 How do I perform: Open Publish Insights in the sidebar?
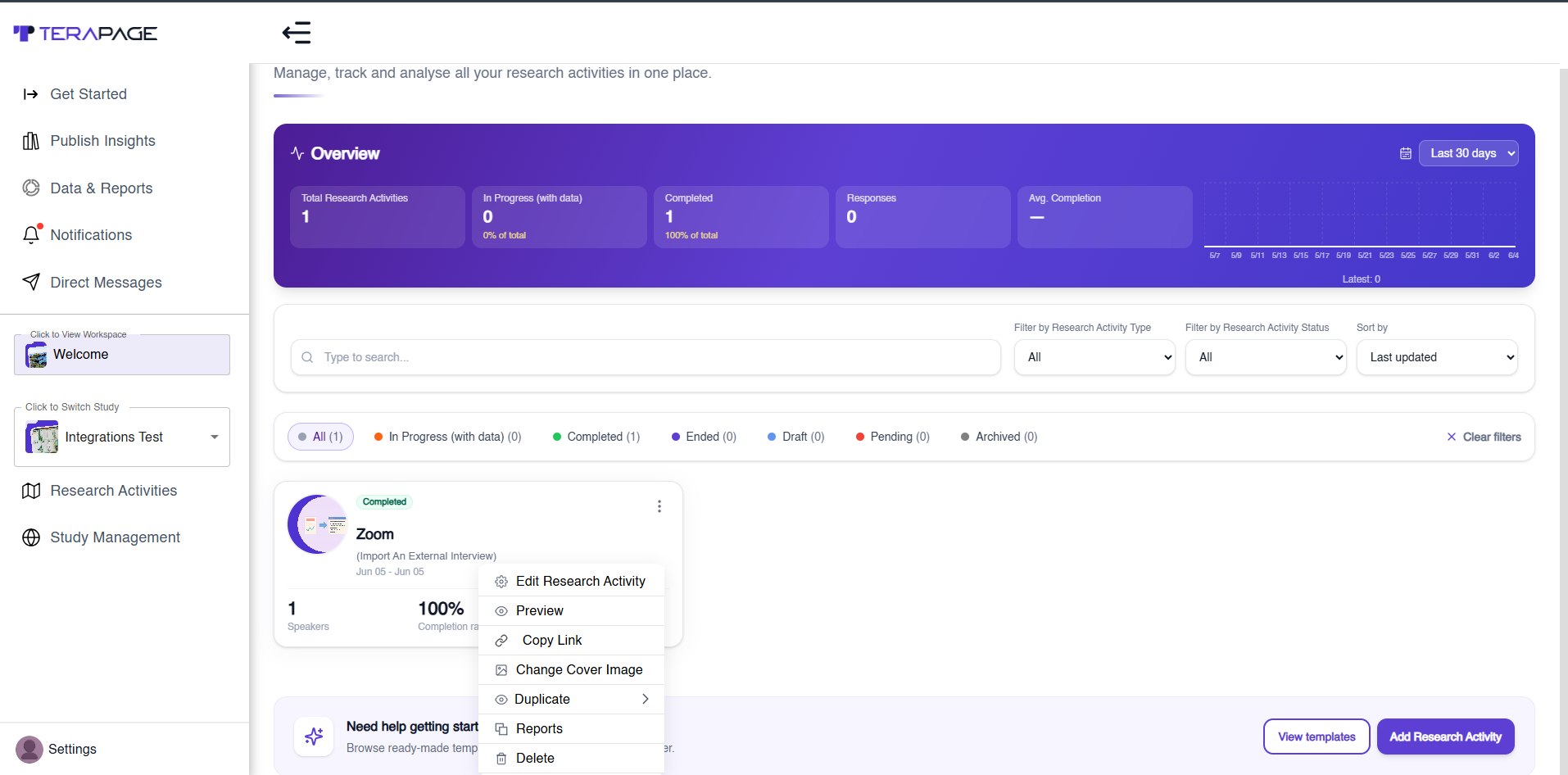[102, 141]
